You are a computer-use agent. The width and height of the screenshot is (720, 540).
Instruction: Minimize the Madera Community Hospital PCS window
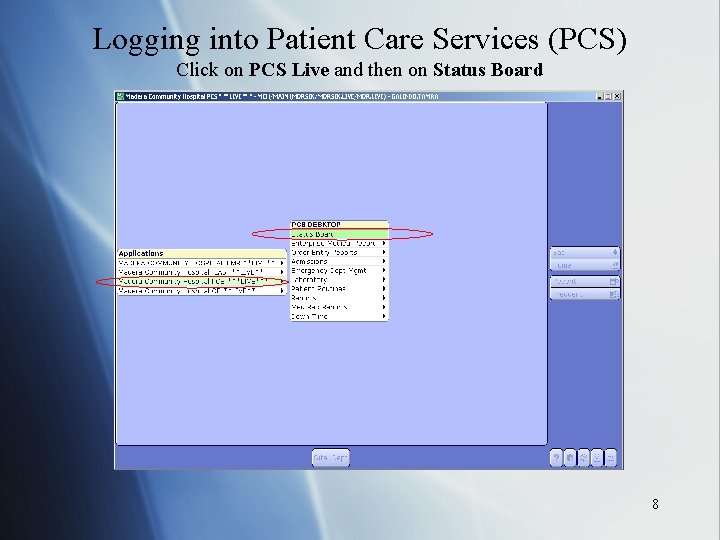point(599,96)
